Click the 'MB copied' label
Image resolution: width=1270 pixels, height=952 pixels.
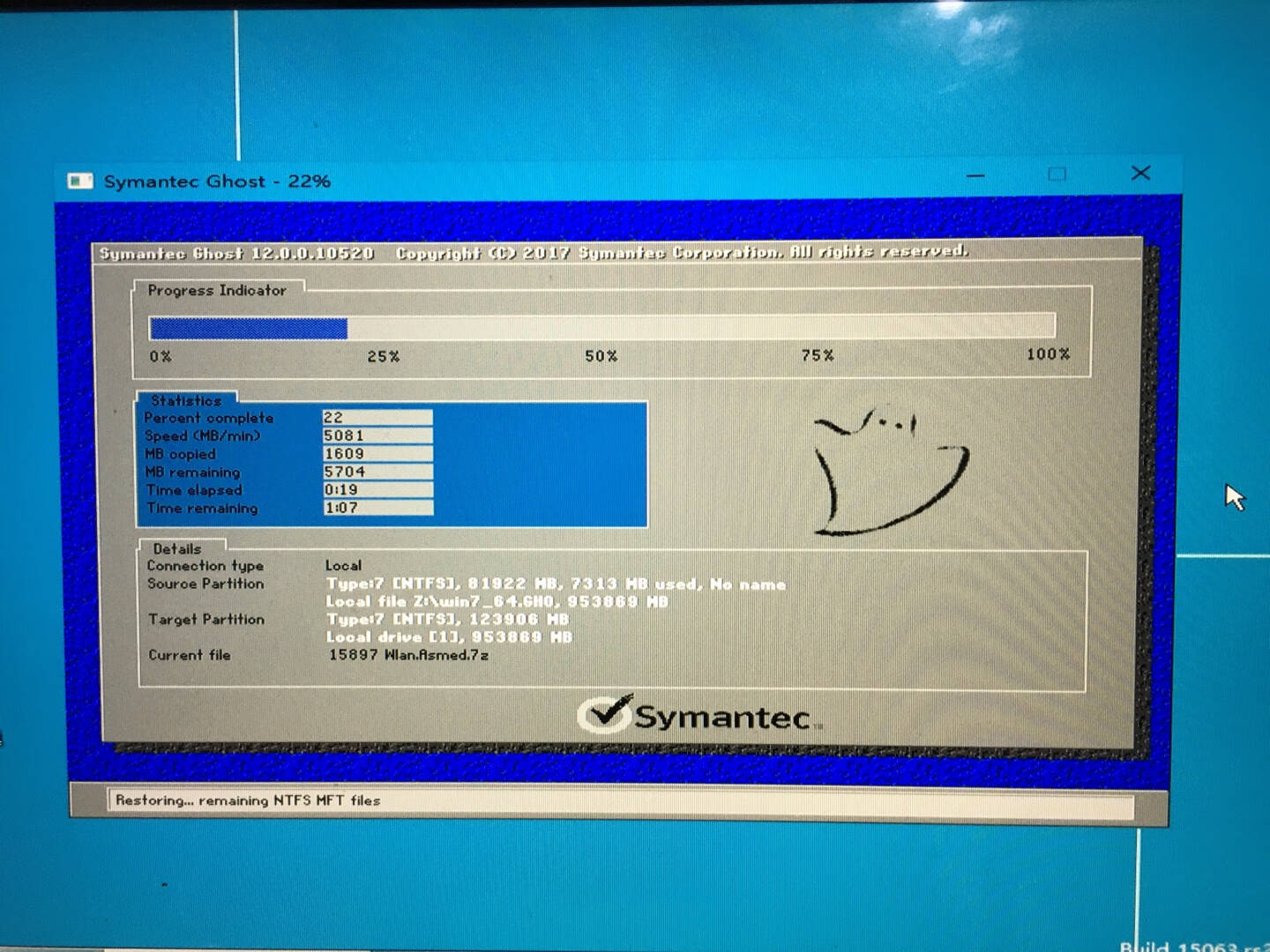click(x=180, y=454)
